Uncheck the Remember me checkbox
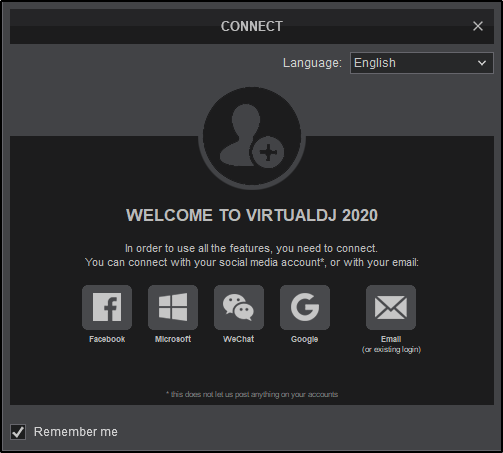 (x=18, y=432)
